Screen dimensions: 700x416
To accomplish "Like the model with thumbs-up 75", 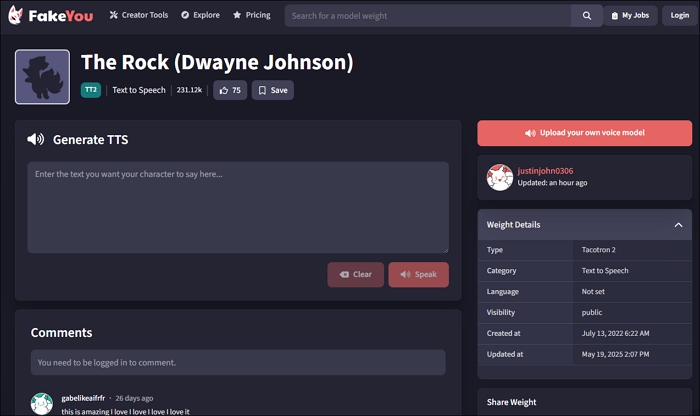I will (230, 90).
